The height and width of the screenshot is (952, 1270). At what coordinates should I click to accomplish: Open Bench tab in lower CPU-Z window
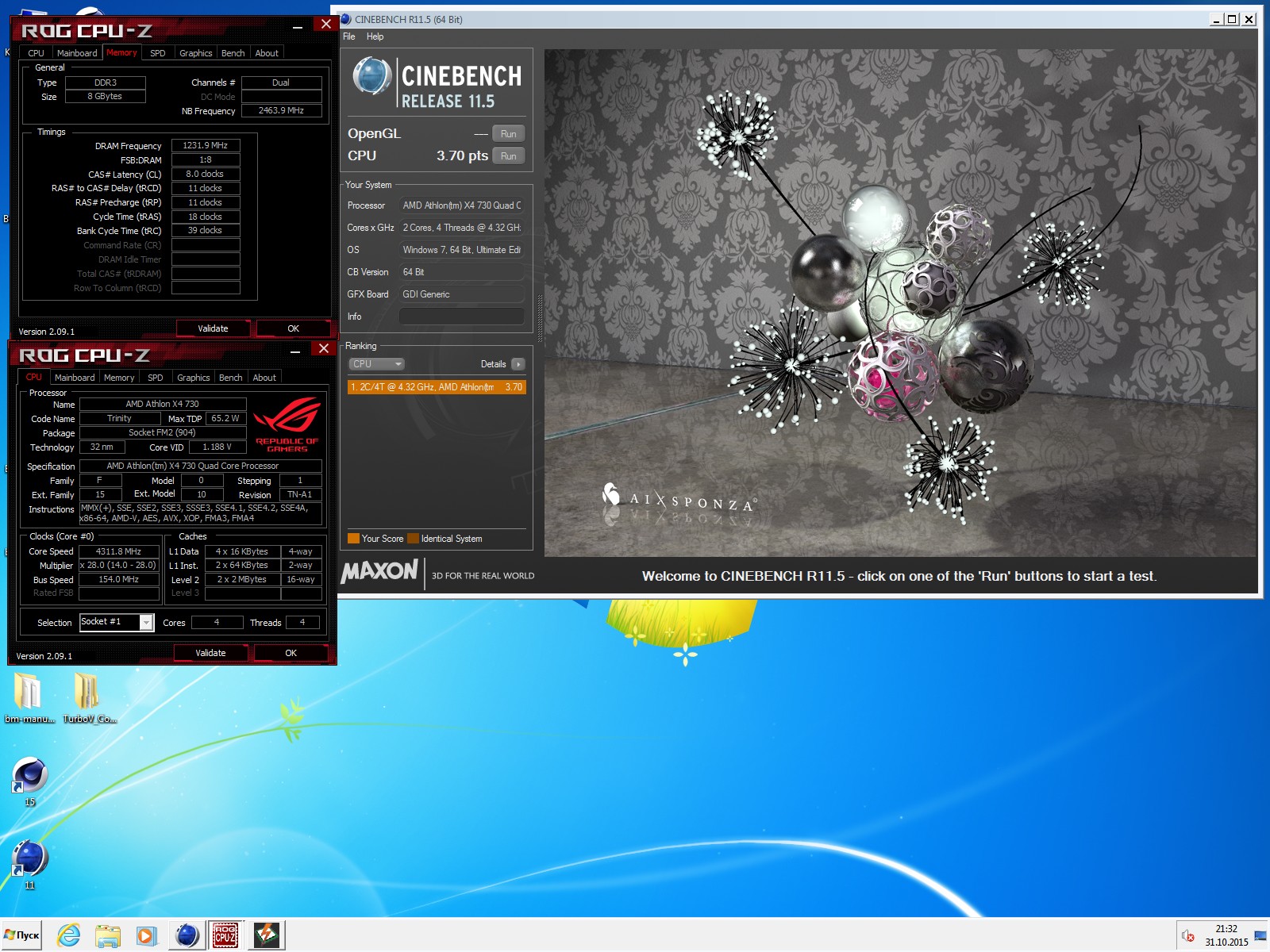(x=231, y=378)
